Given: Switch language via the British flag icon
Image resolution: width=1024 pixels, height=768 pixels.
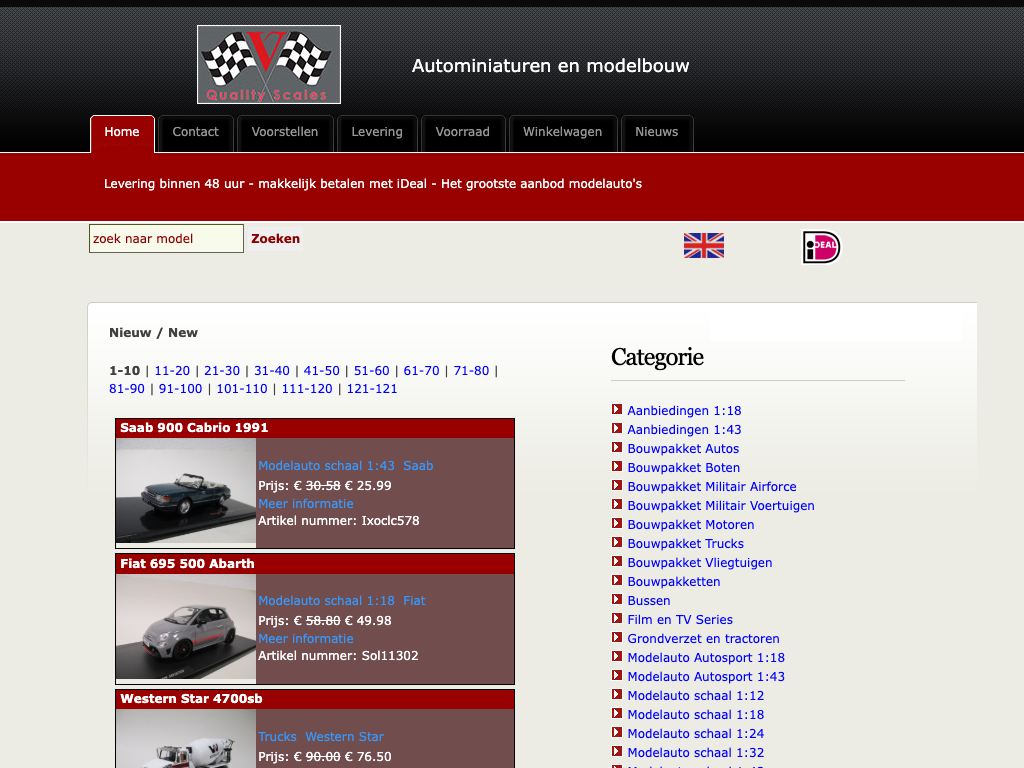Looking at the screenshot, I should click(x=703, y=246).
